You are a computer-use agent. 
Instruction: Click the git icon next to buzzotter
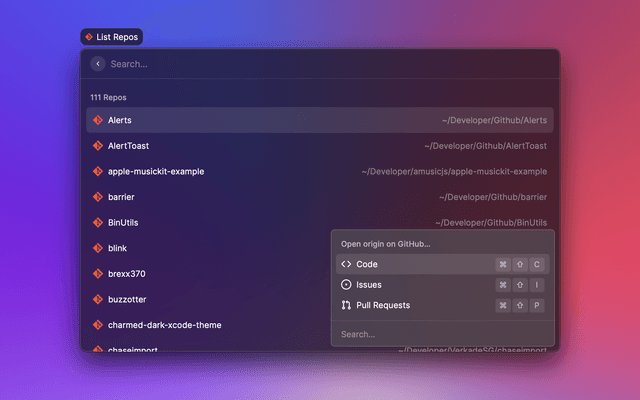tap(97, 299)
